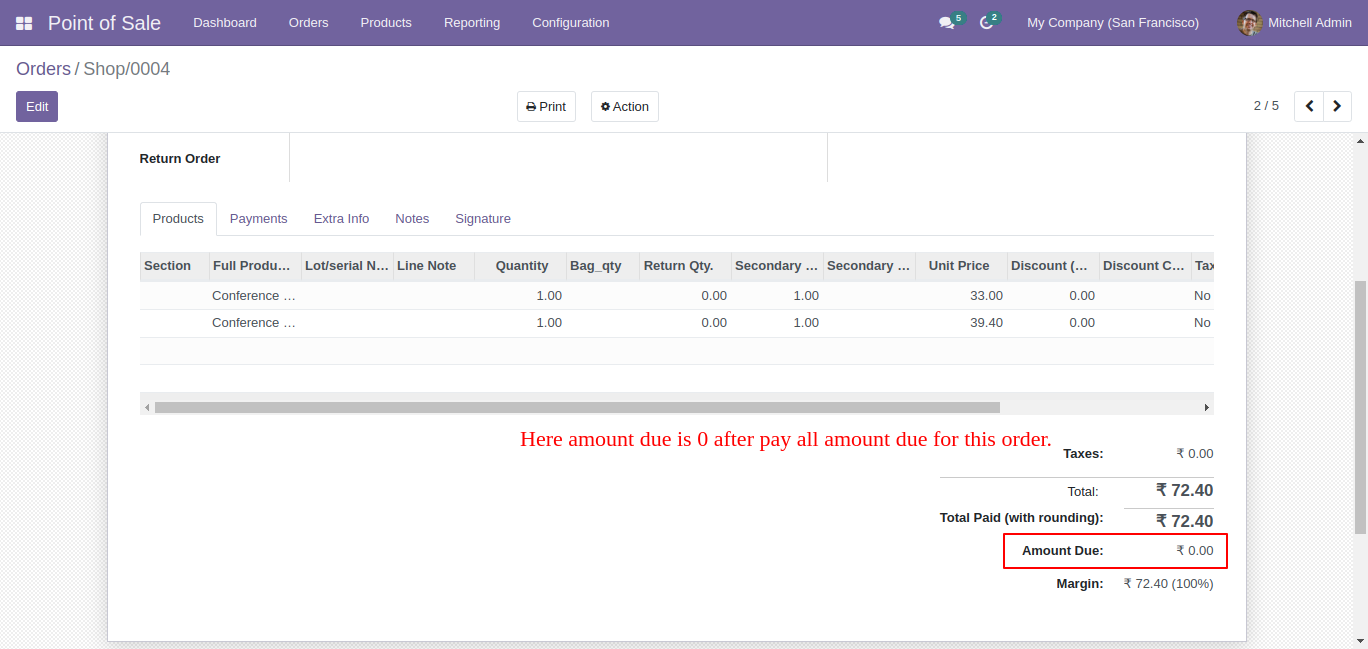Click the Edit button
Screen dimensions: 1368x649
point(37,107)
